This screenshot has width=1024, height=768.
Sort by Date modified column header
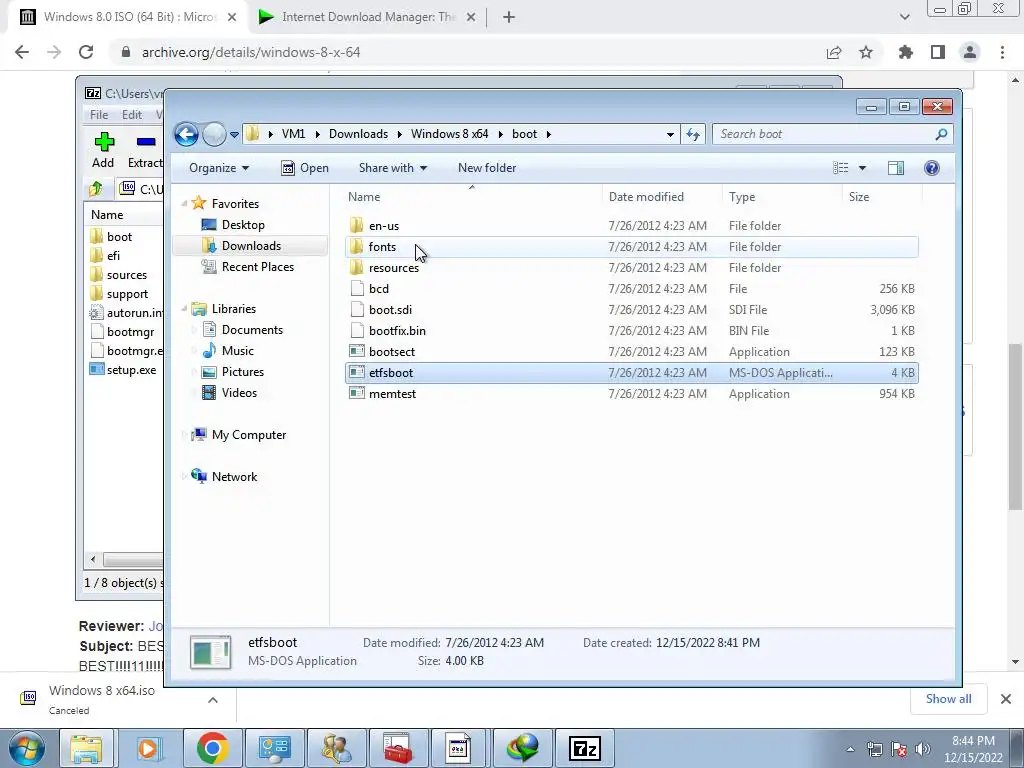click(x=662, y=197)
